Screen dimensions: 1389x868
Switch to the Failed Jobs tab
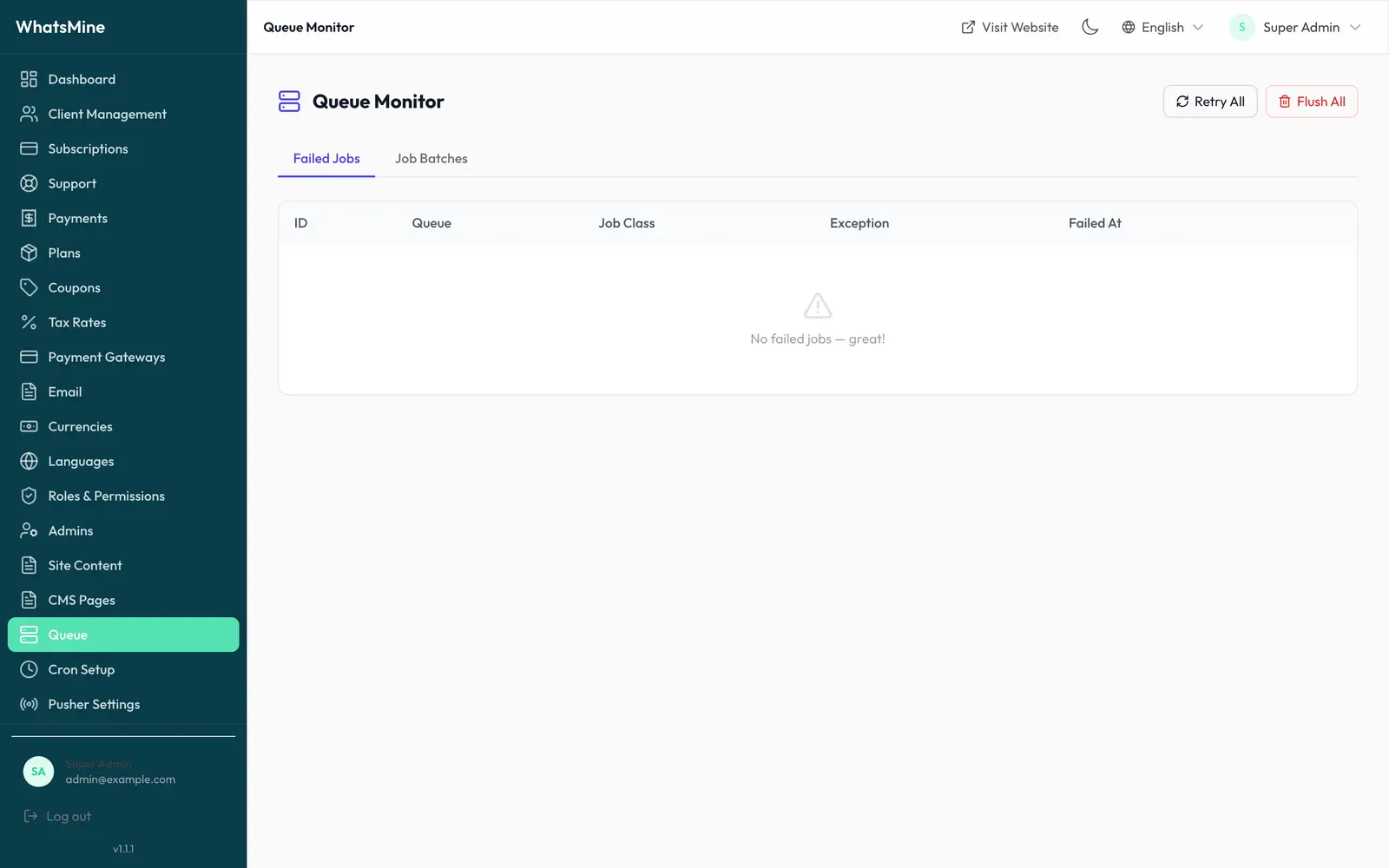click(326, 159)
